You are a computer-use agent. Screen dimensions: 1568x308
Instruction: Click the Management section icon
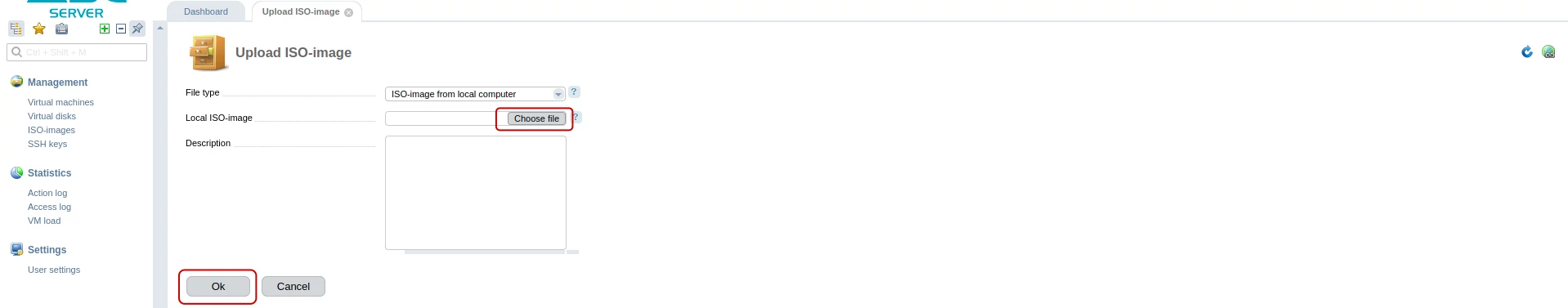16,82
